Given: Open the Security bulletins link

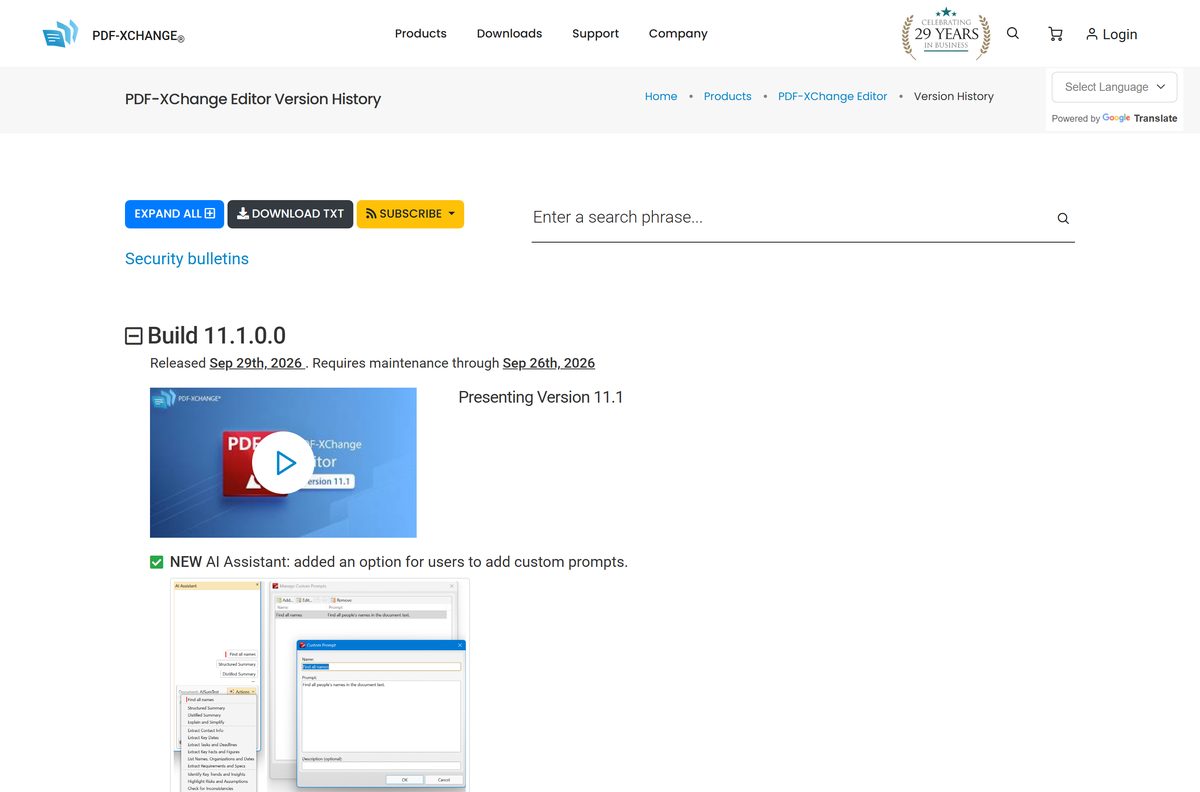Looking at the screenshot, I should point(187,259).
